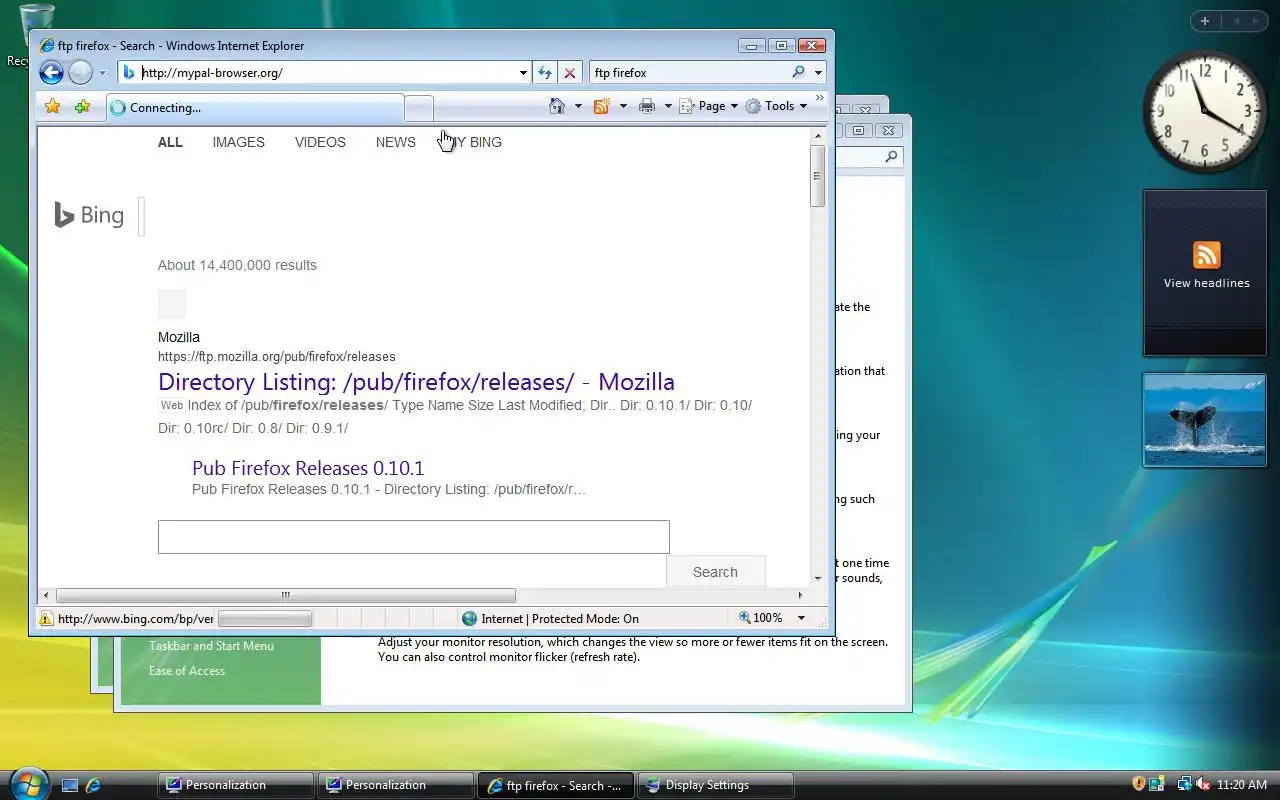This screenshot has width=1280, height=800.
Task: Click 'Ease of Access' in Personalization window
Action: [x=187, y=671]
